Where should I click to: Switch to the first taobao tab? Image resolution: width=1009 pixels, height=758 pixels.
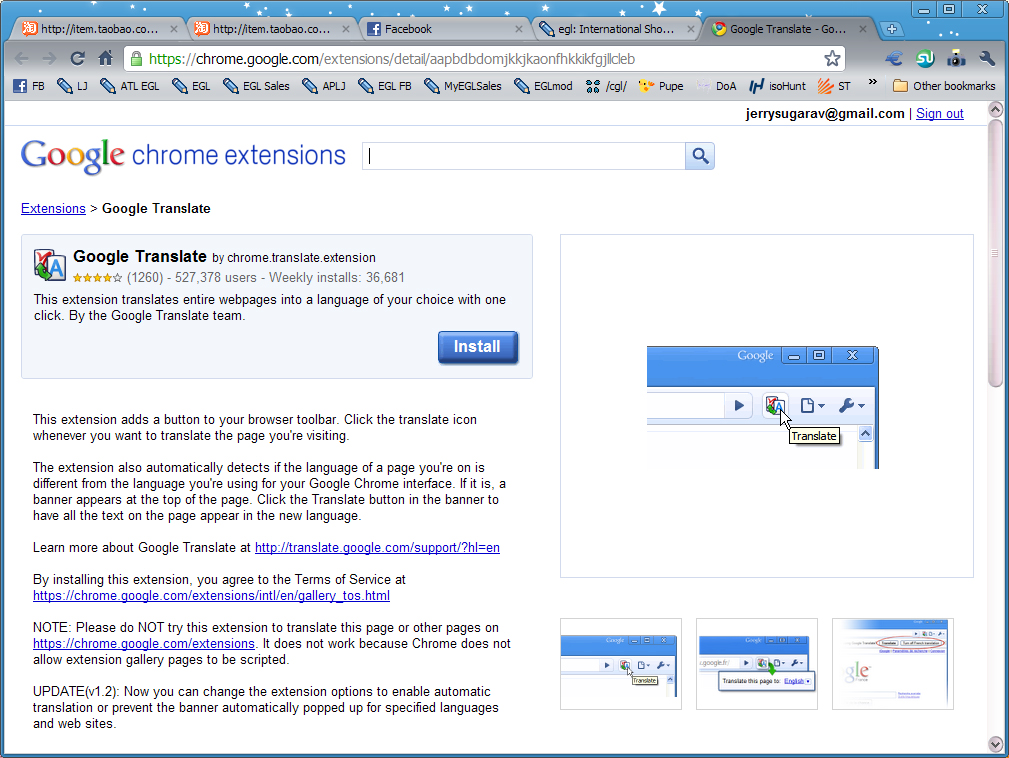[x=98, y=29]
